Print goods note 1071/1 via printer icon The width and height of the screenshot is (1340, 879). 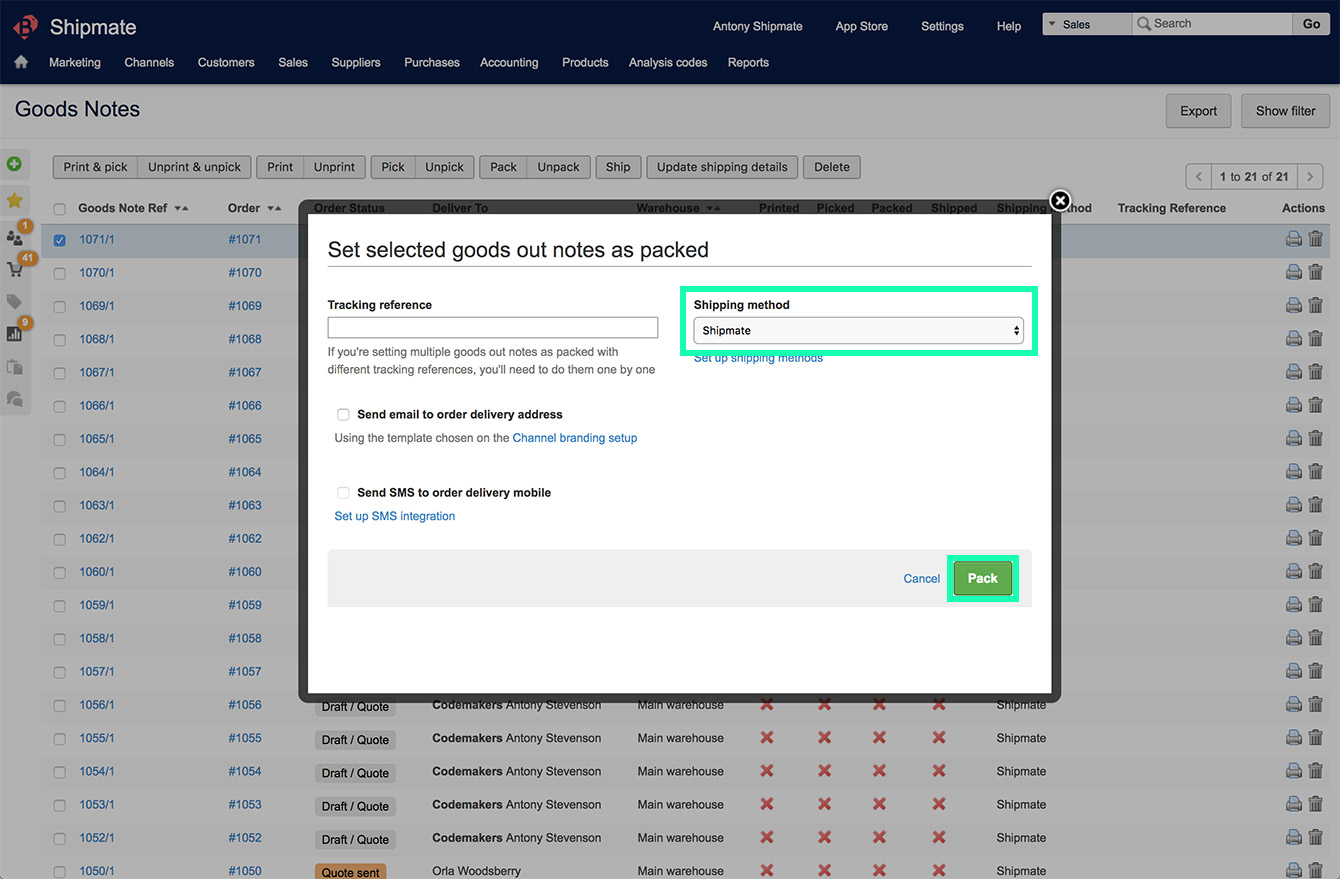point(1293,239)
